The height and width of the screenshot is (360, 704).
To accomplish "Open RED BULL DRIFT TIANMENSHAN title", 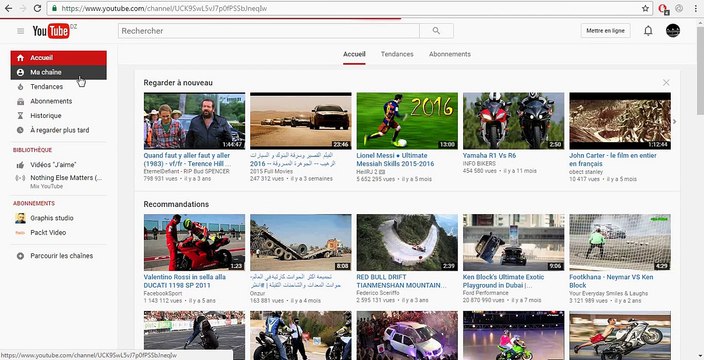I will [401, 281].
